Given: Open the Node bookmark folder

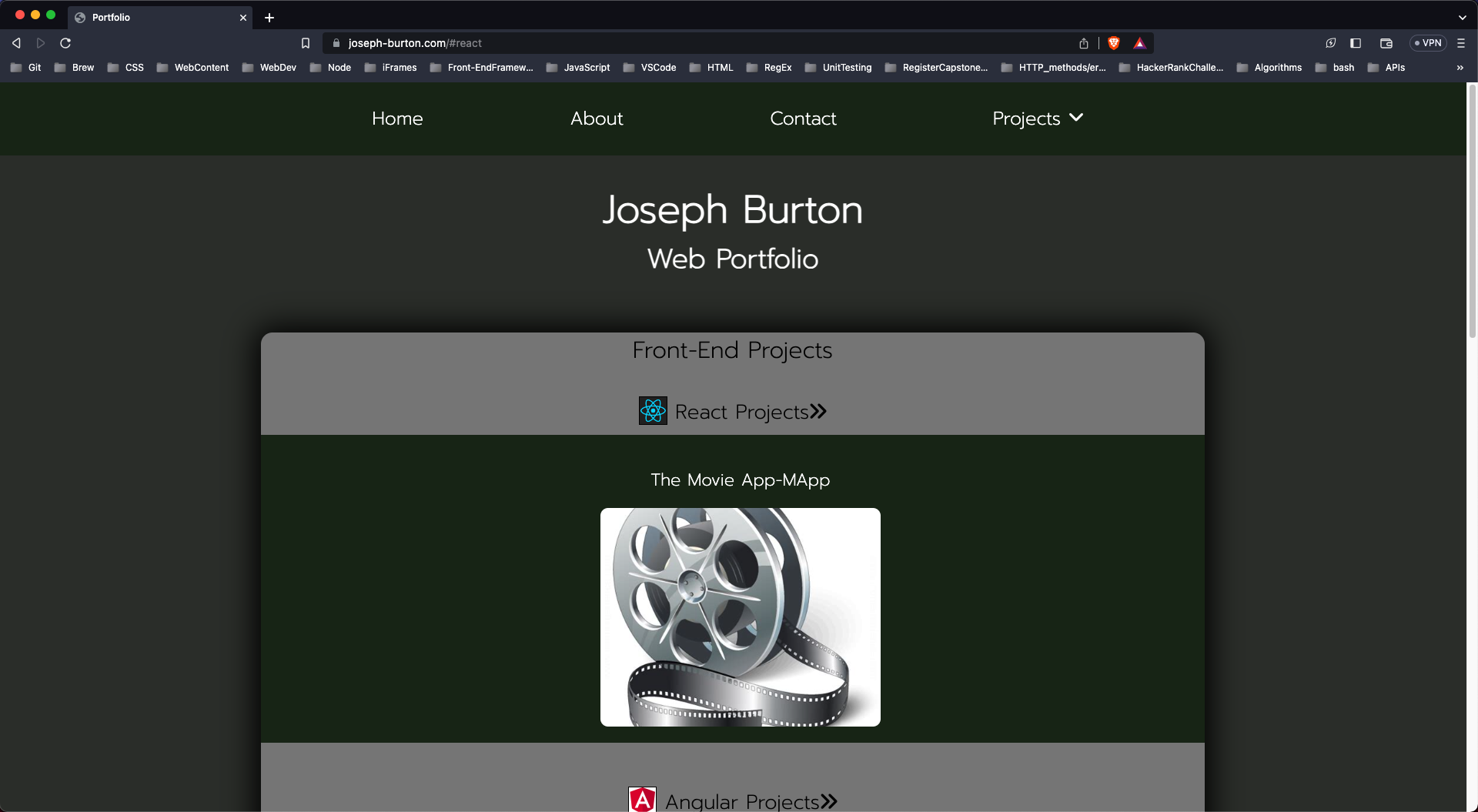Looking at the screenshot, I should 330,68.
